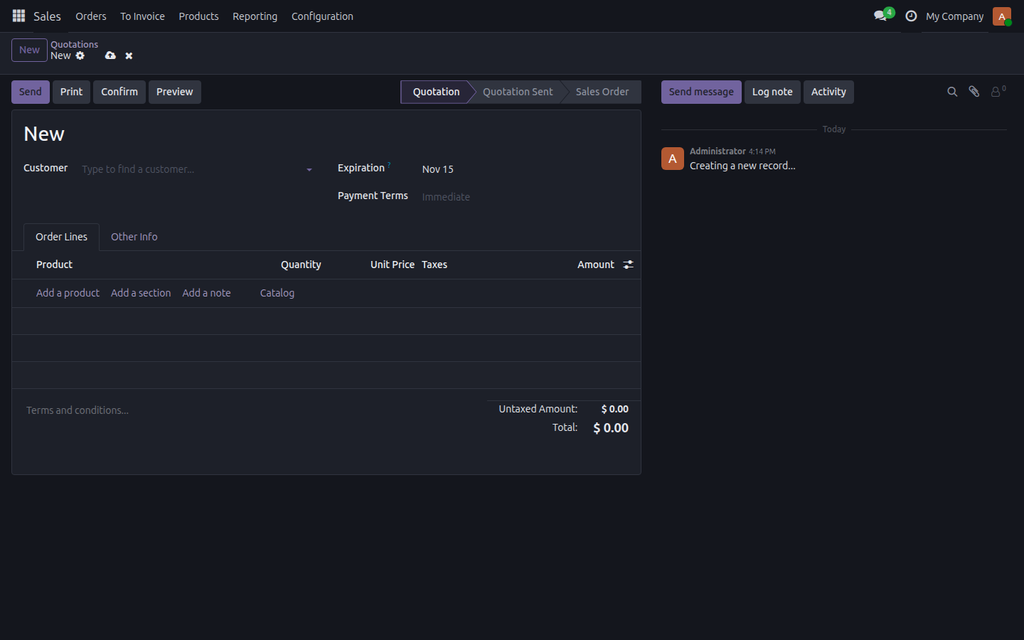Confirm the quotation
Image resolution: width=1024 pixels, height=640 pixels.
[120, 92]
